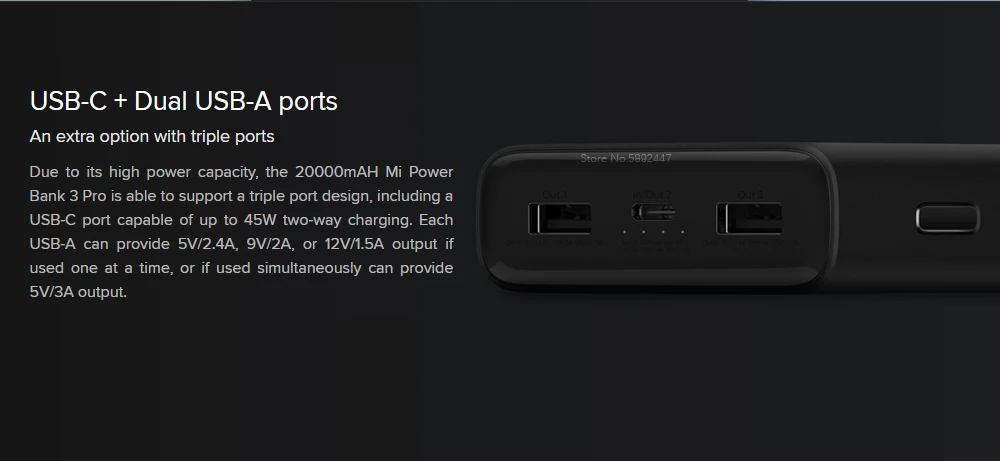Click the "12V/1.5A" output value

[354, 244]
